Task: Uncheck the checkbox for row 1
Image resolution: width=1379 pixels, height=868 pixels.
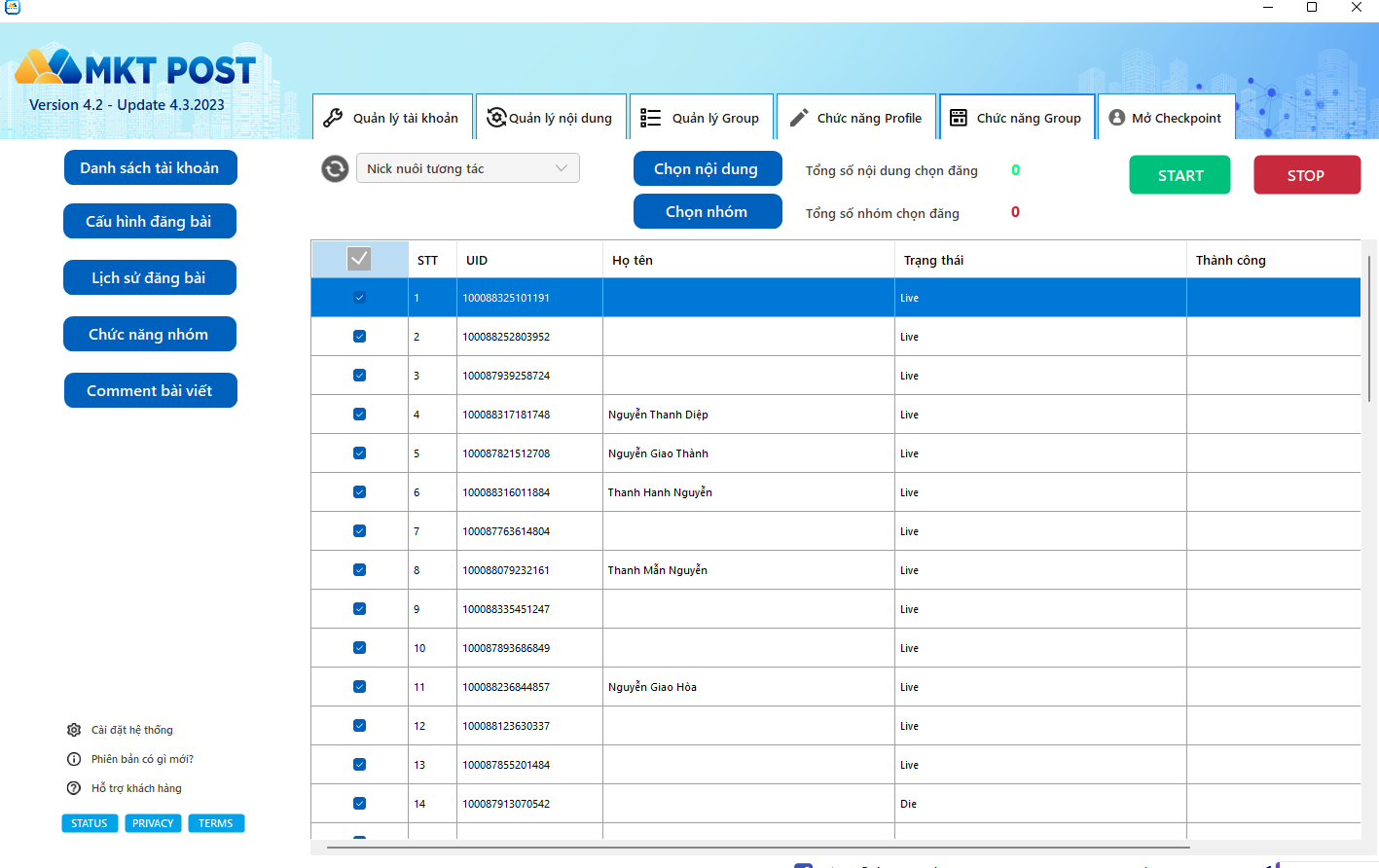Action: coord(359,298)
